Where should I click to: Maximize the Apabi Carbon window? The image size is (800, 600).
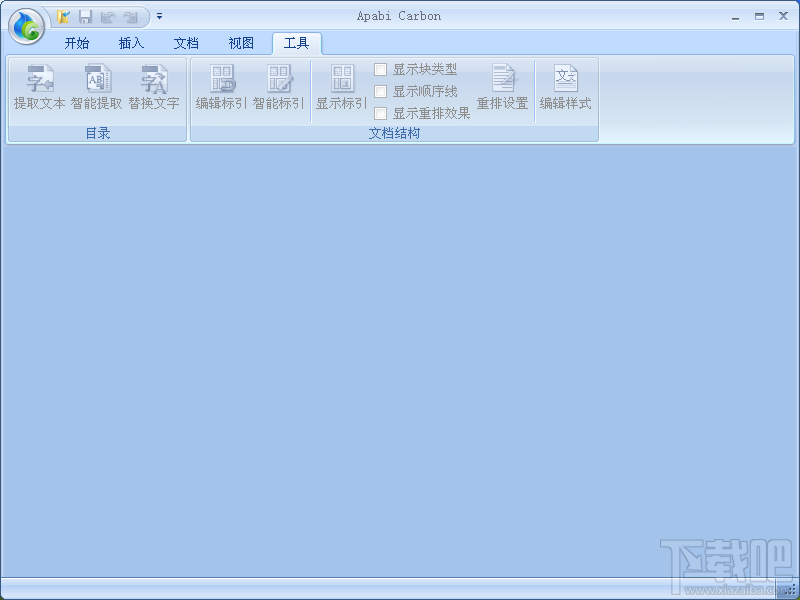759,16
